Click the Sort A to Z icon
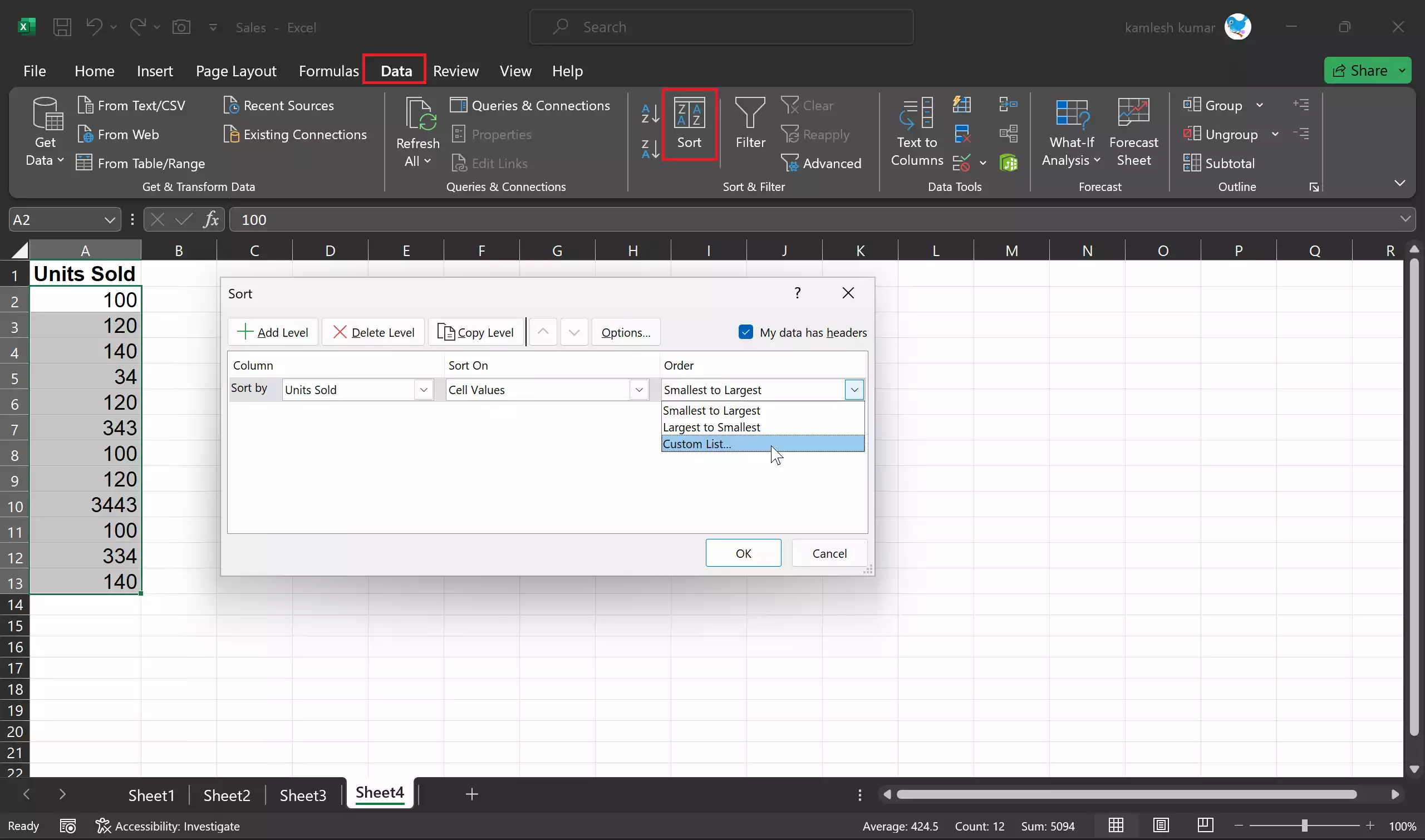Viewport: 1425px width, 840px height. coord(650,113)
